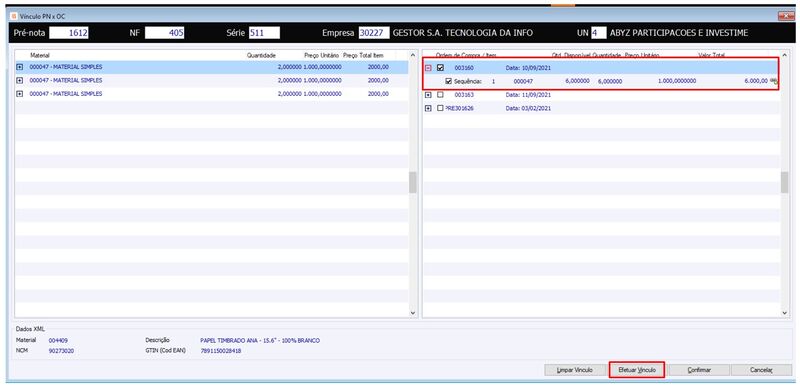Click the Material column header
Screen dimensions: 800x389
pyautogui.click(x=40, y=55)
